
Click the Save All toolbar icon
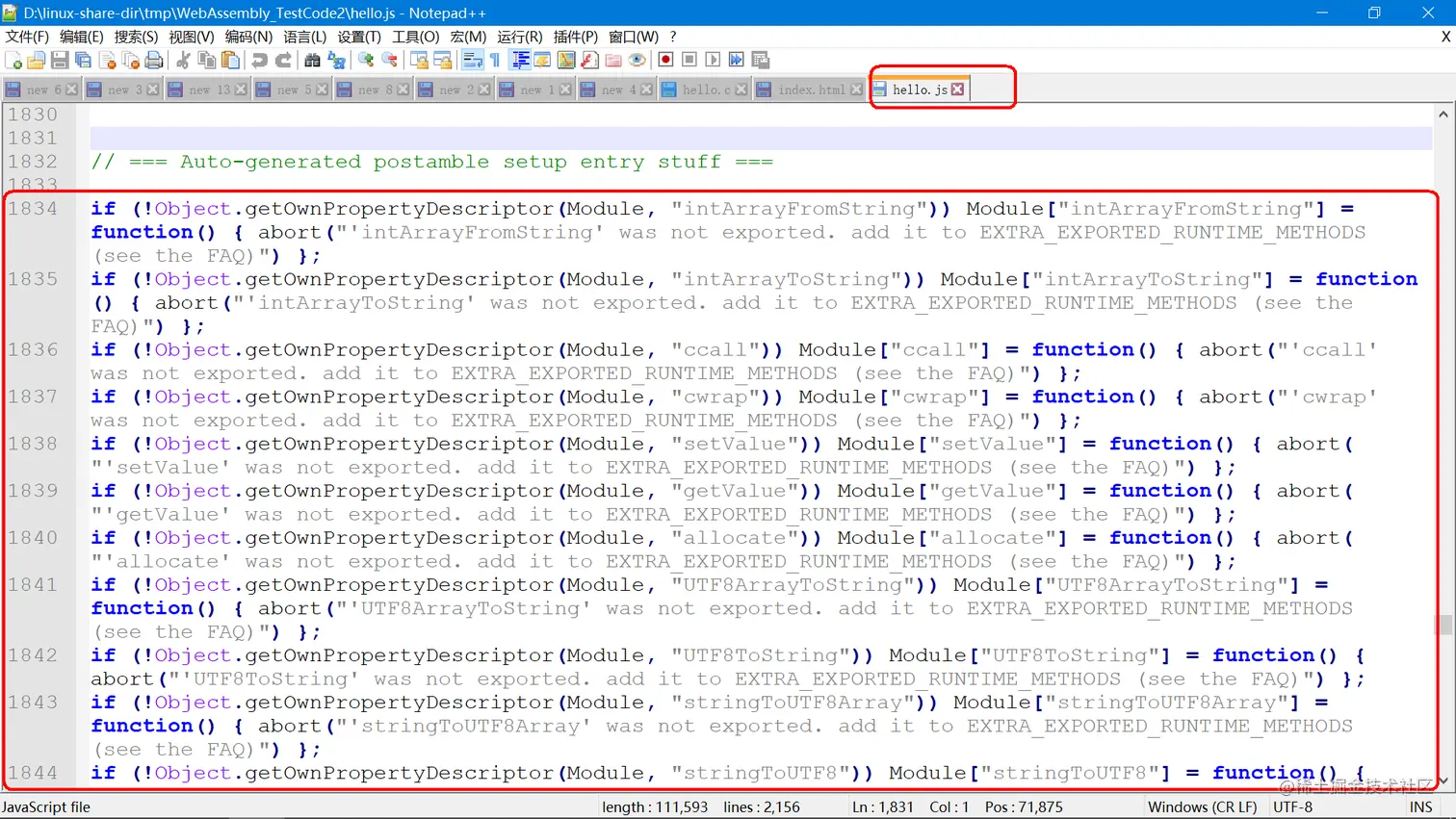[83, 60]
